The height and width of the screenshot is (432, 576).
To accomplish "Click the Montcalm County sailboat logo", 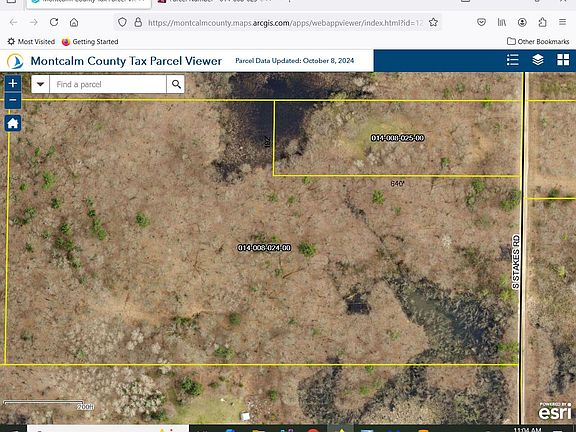I will [x=15, y=61].
